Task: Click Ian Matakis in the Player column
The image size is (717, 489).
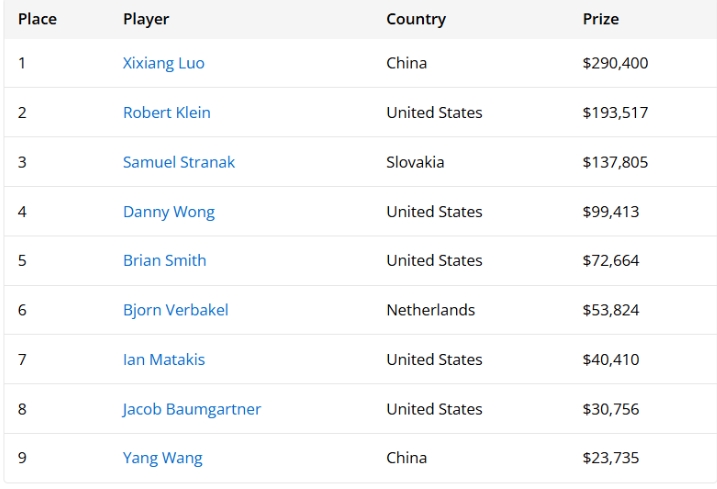Action: 163,359
